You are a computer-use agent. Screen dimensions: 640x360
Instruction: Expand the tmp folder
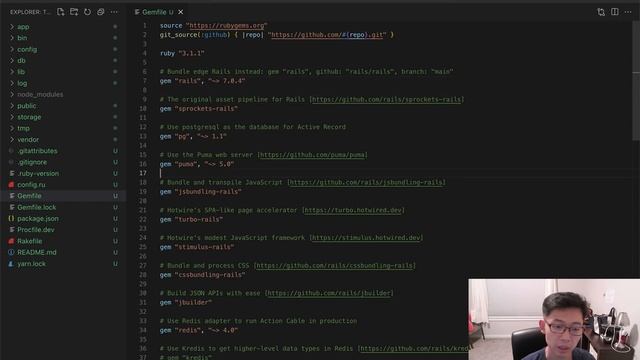coord(23,128)
